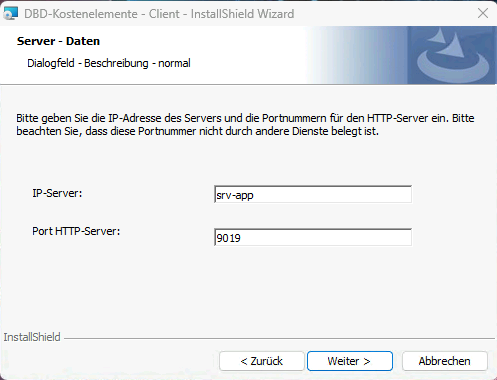The height and width of the screenshot is (380, 497).
Task: Click the 'Port HTTP-Server:' label
Action: tap(76, 231)
